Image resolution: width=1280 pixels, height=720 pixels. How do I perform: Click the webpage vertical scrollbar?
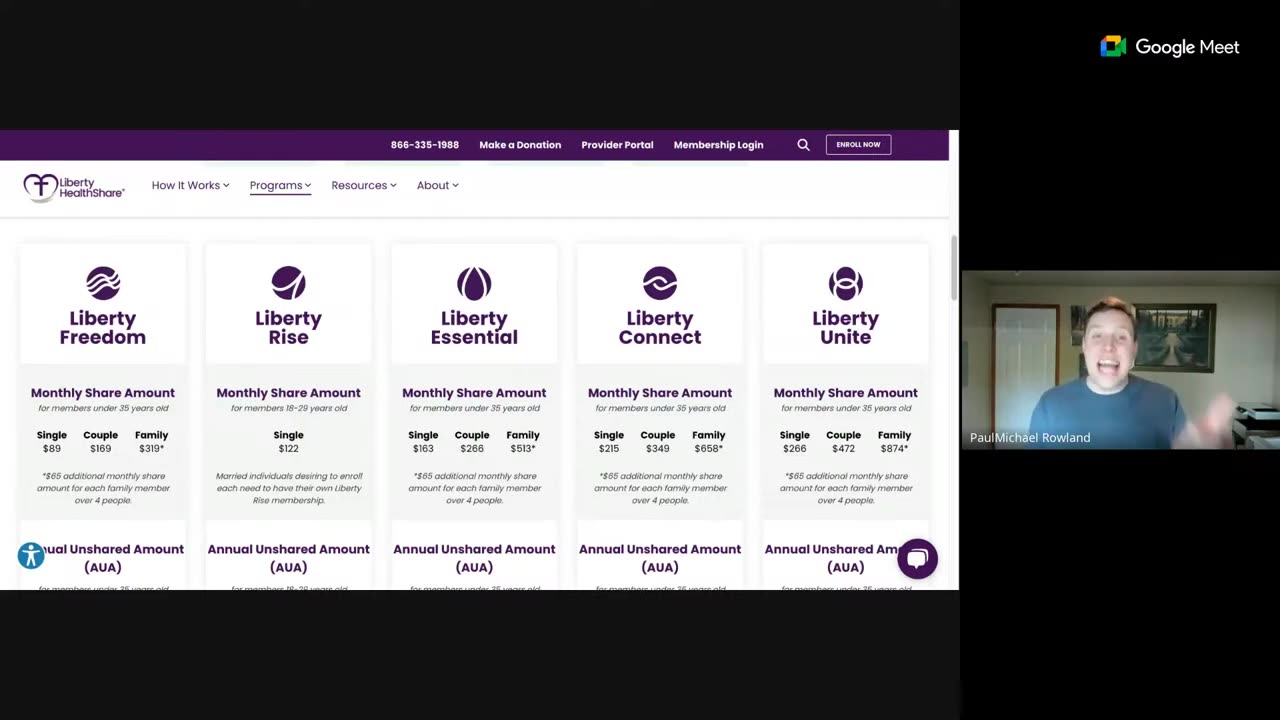(954, 268)
